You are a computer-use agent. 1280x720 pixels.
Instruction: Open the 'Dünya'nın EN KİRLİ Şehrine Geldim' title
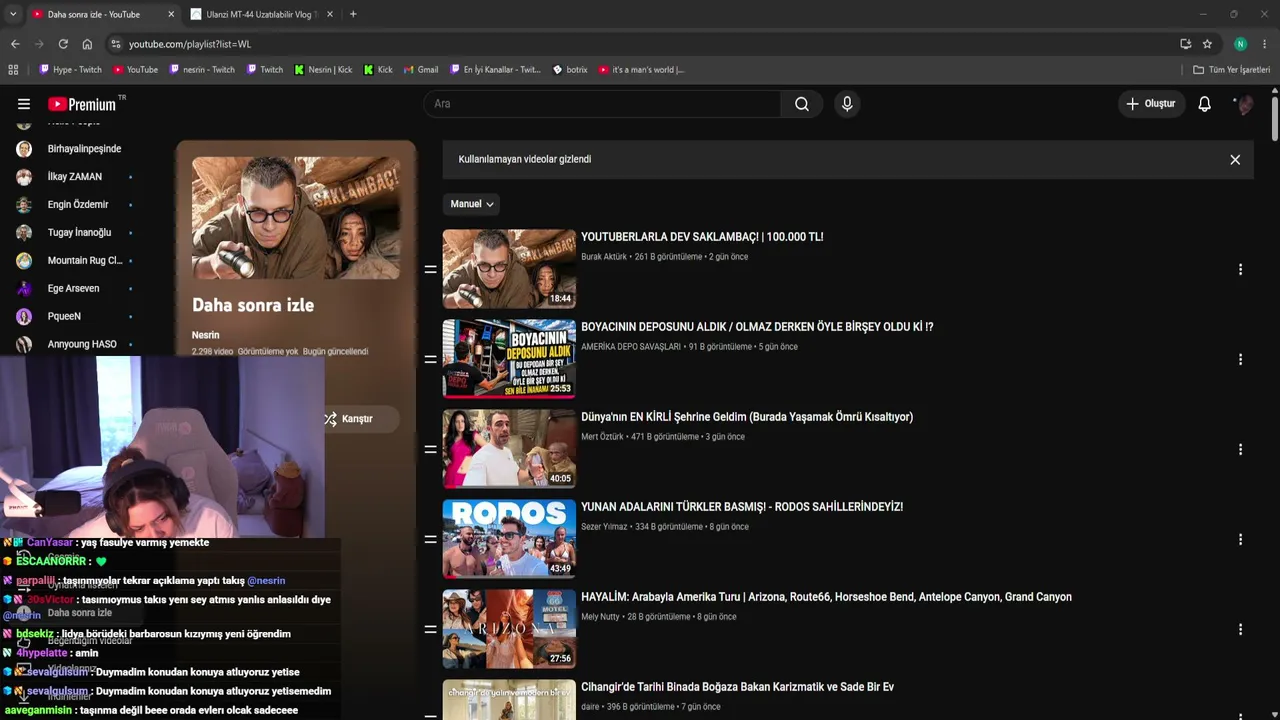tap(747, 417)
